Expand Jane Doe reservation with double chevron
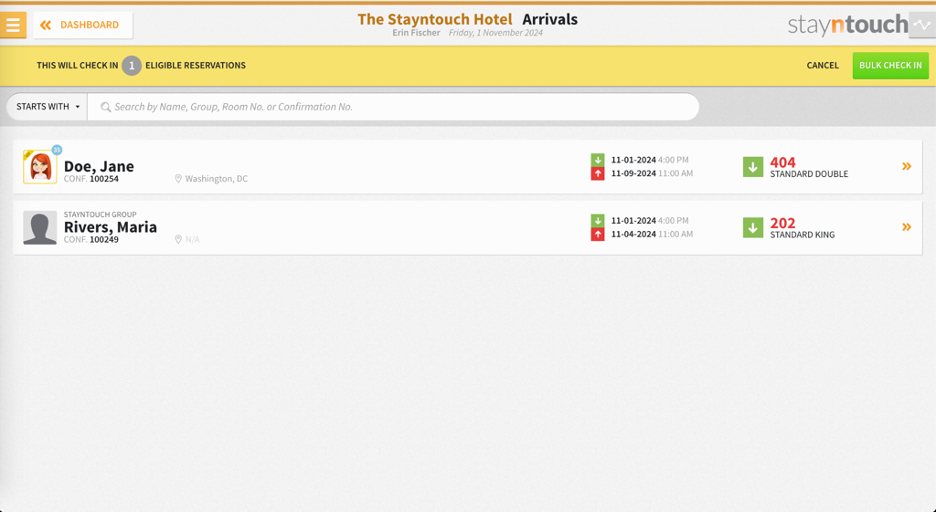 906,166
